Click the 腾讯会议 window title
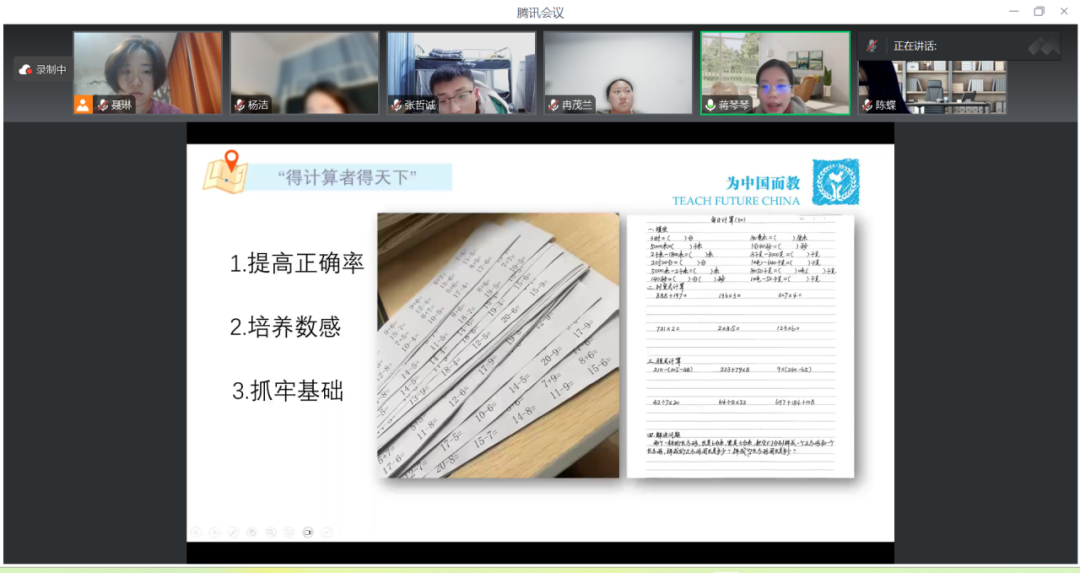This screenshot has width=1080, height=573. click(540, 12)
